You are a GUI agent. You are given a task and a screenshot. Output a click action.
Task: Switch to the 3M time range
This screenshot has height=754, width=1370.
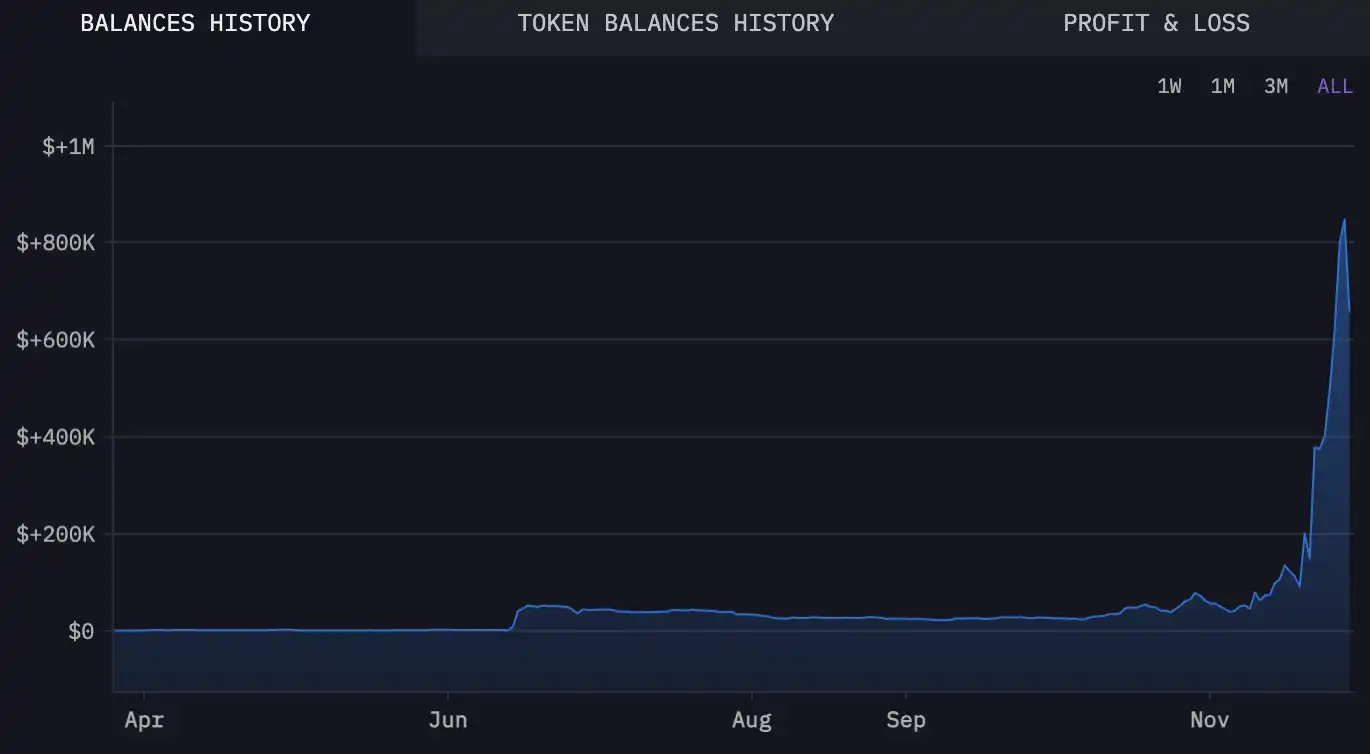coord(1276,86)
